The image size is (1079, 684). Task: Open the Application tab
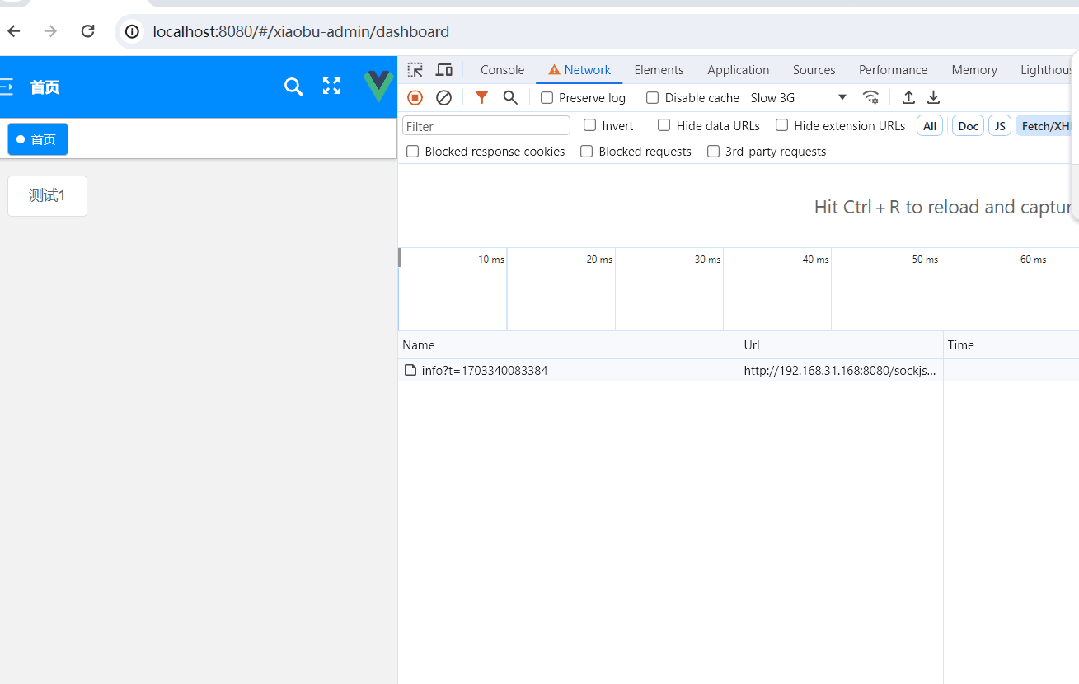738,70
